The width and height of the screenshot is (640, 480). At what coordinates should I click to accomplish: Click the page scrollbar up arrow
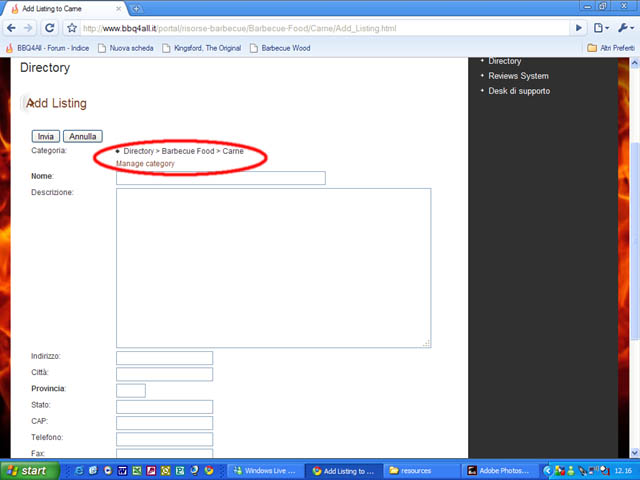click(635, 63)
